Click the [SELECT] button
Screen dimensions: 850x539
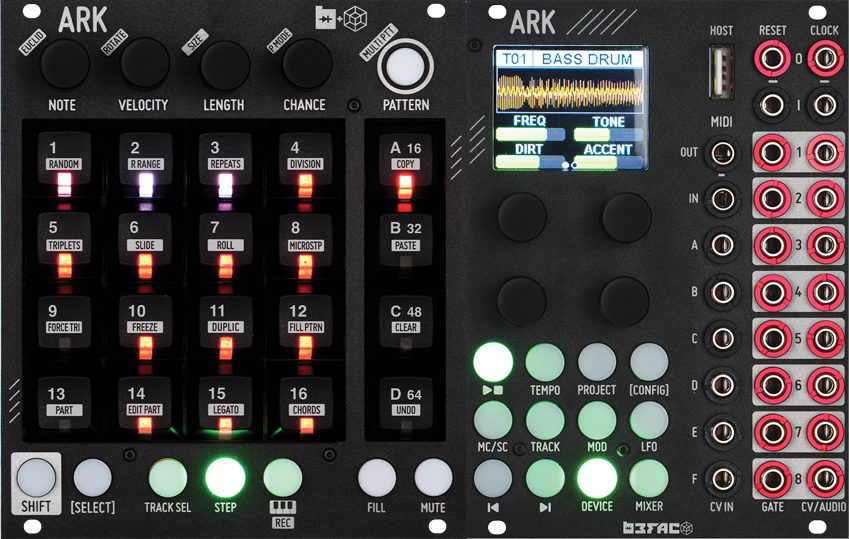point(93,478)
